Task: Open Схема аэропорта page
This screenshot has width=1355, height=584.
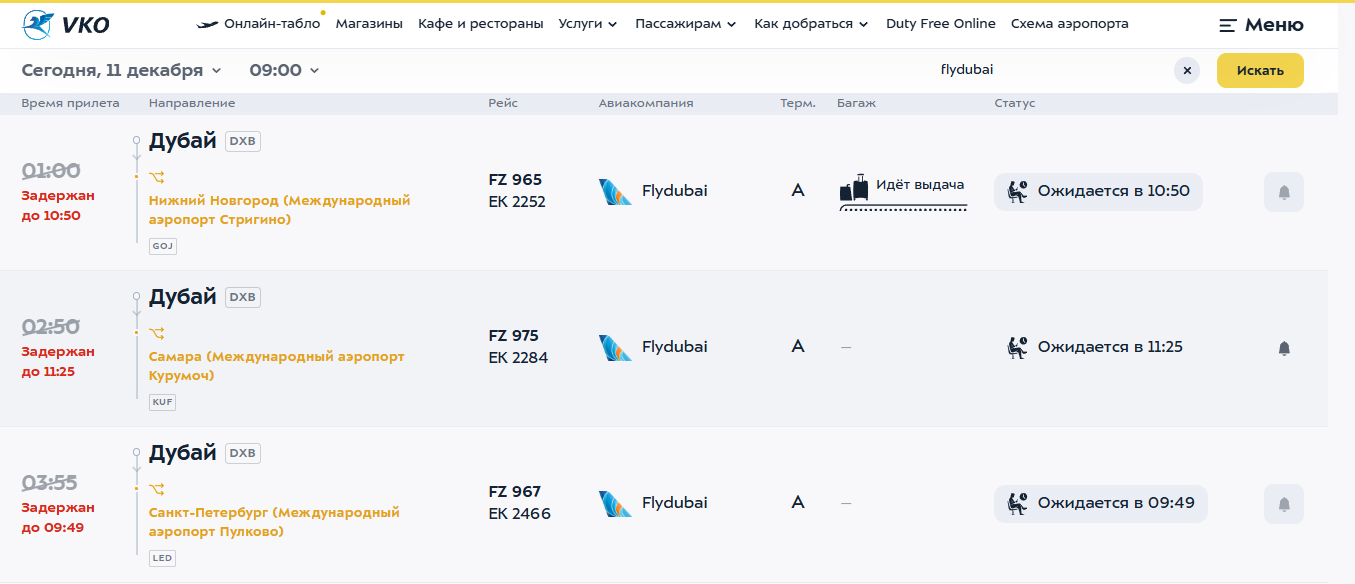Action: [1069, 24]
